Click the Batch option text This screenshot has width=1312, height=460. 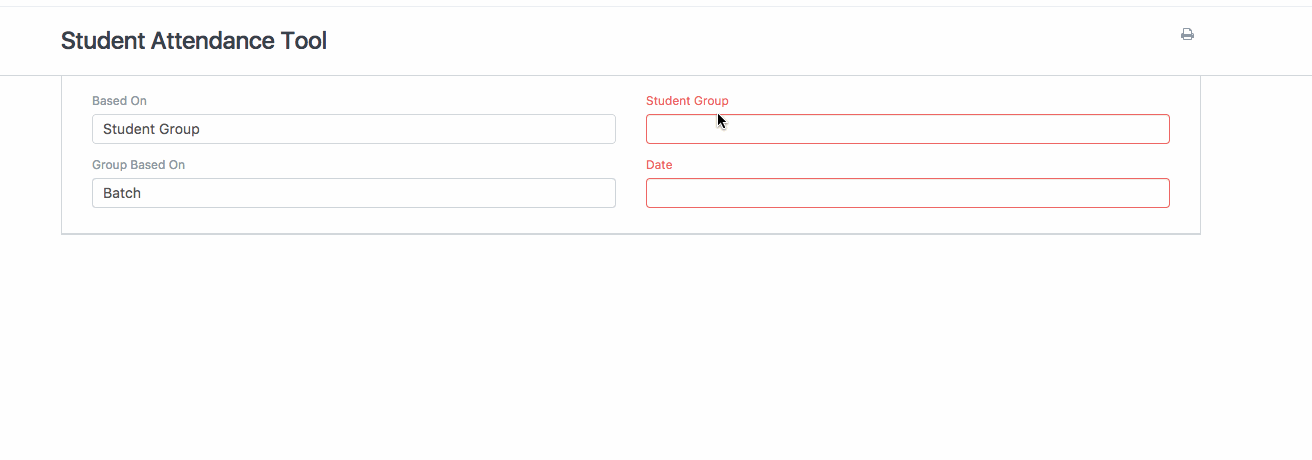click(122, 193)
